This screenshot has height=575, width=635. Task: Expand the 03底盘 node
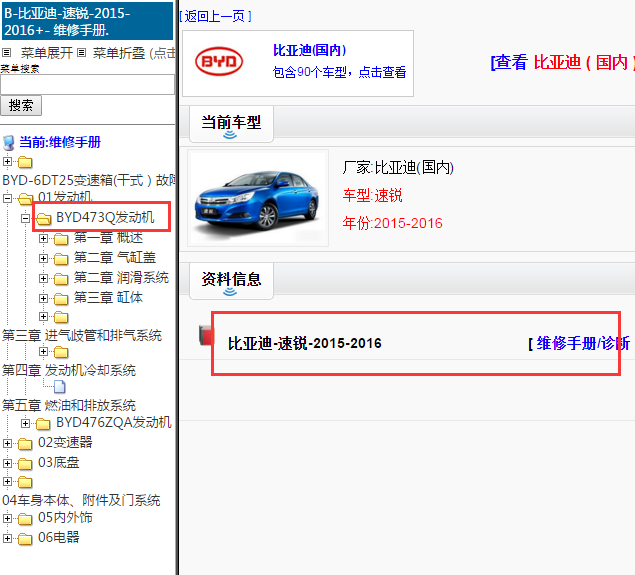(7, 463)
